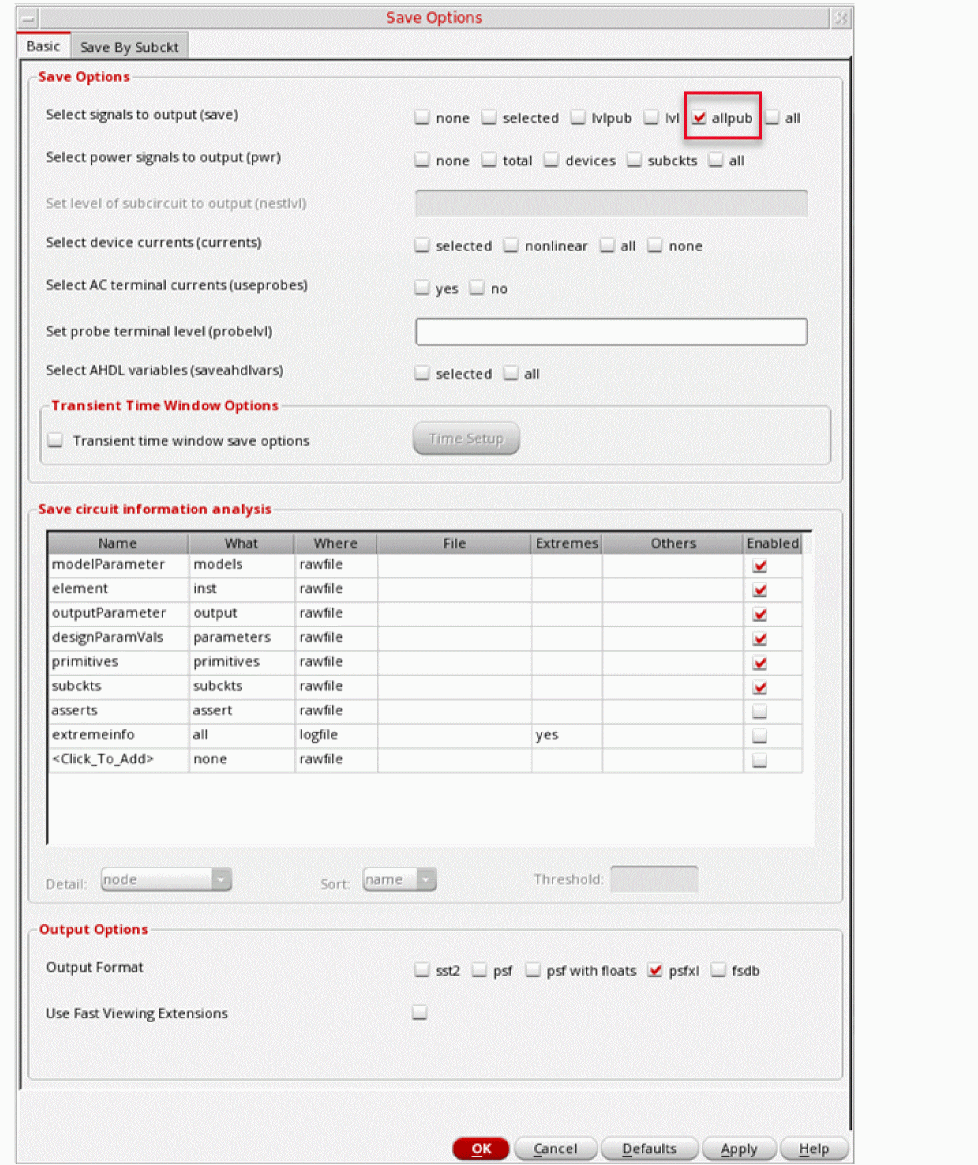Enable the asserts row checkbox
The height and width of the screenshot is (1165, 978).
pos(760,712)
